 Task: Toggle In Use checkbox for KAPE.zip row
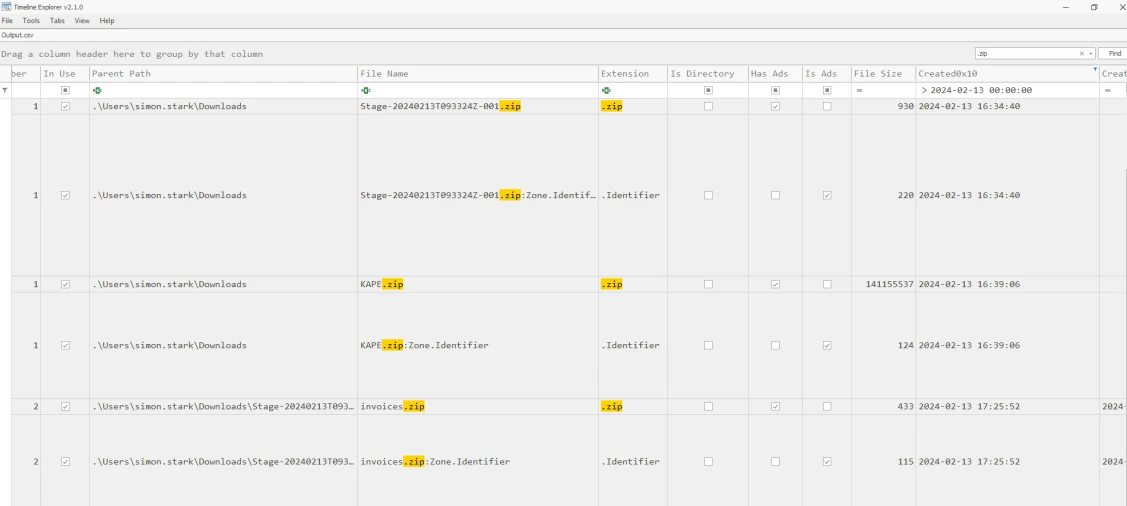click(65, 284)
